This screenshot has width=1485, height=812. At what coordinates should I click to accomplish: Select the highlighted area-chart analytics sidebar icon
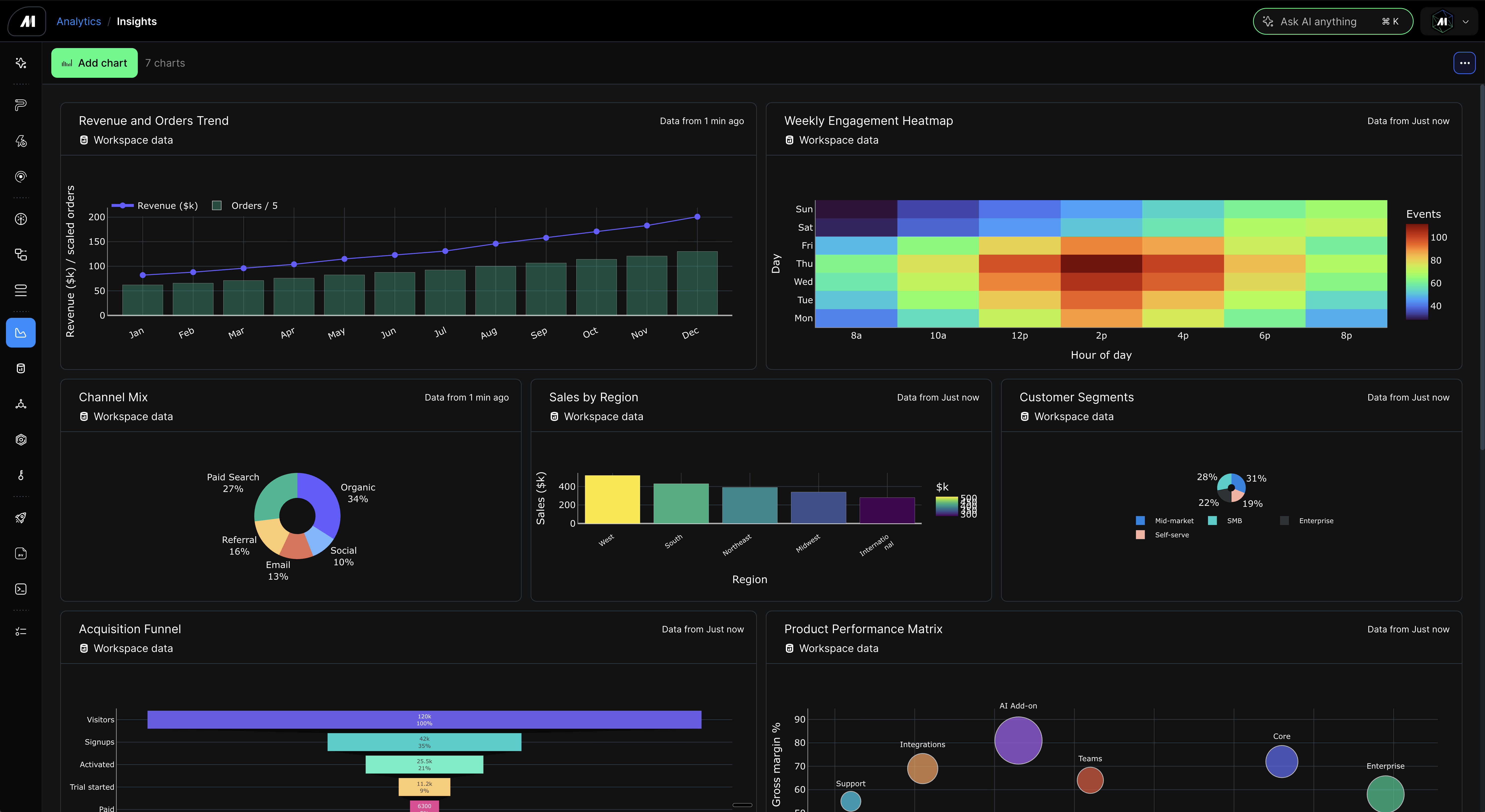pyautogui.click(x=21, y=332)
